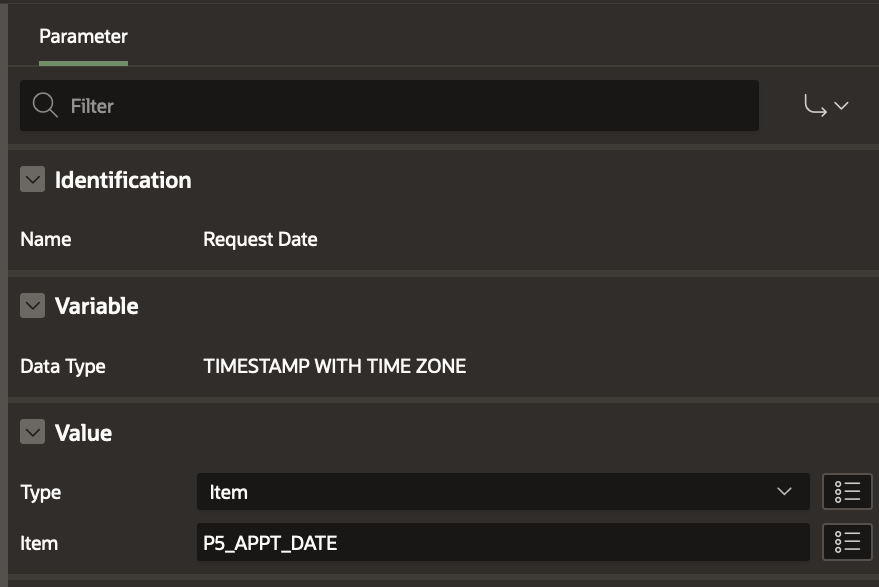
Task: Click the magnifier icon in Filter box
Action: (x=45, y=105)
